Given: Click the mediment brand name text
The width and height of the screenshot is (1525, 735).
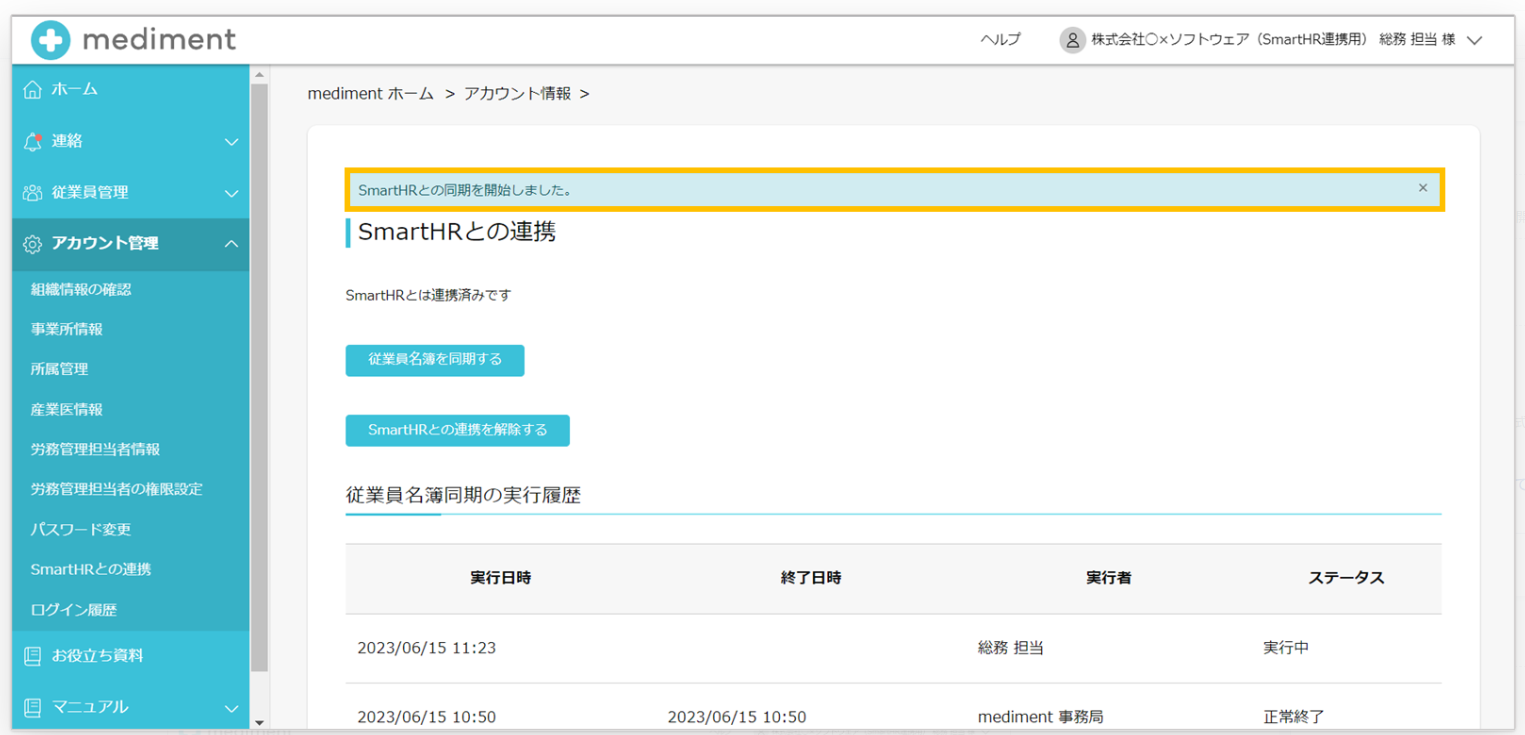Looking at the screenshot, I should 160,40.
